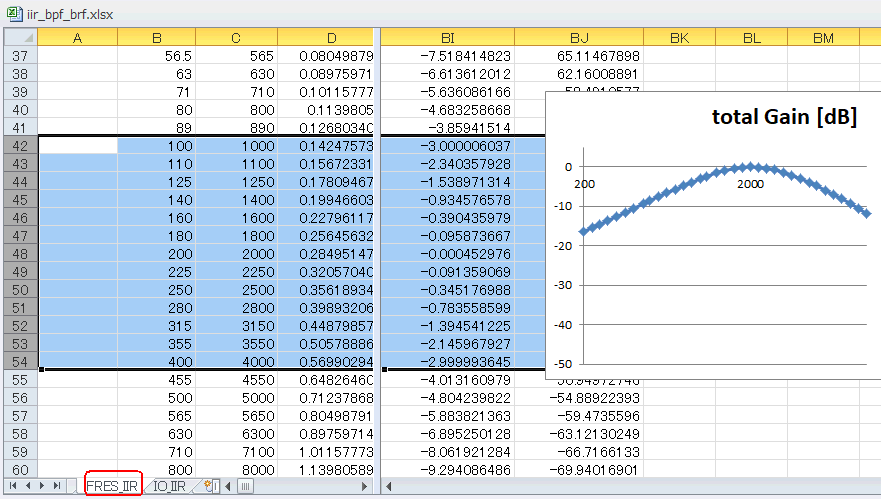This screenshot has width=881, height=499.
Task: Switch to the FRES_IIR sheet tab
Action: tap(112, 486)
